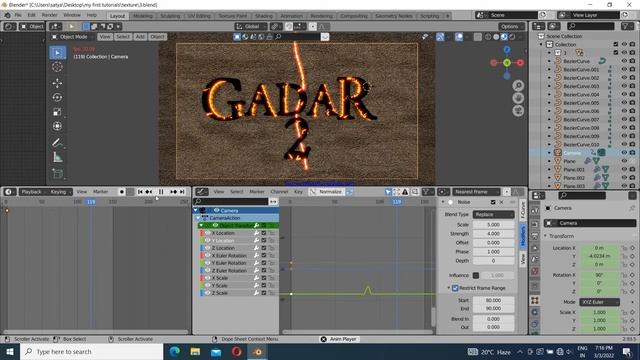This screenshot has width=640, height=360.
Task: Select the Rotate tool
Action: coord(58,98)
